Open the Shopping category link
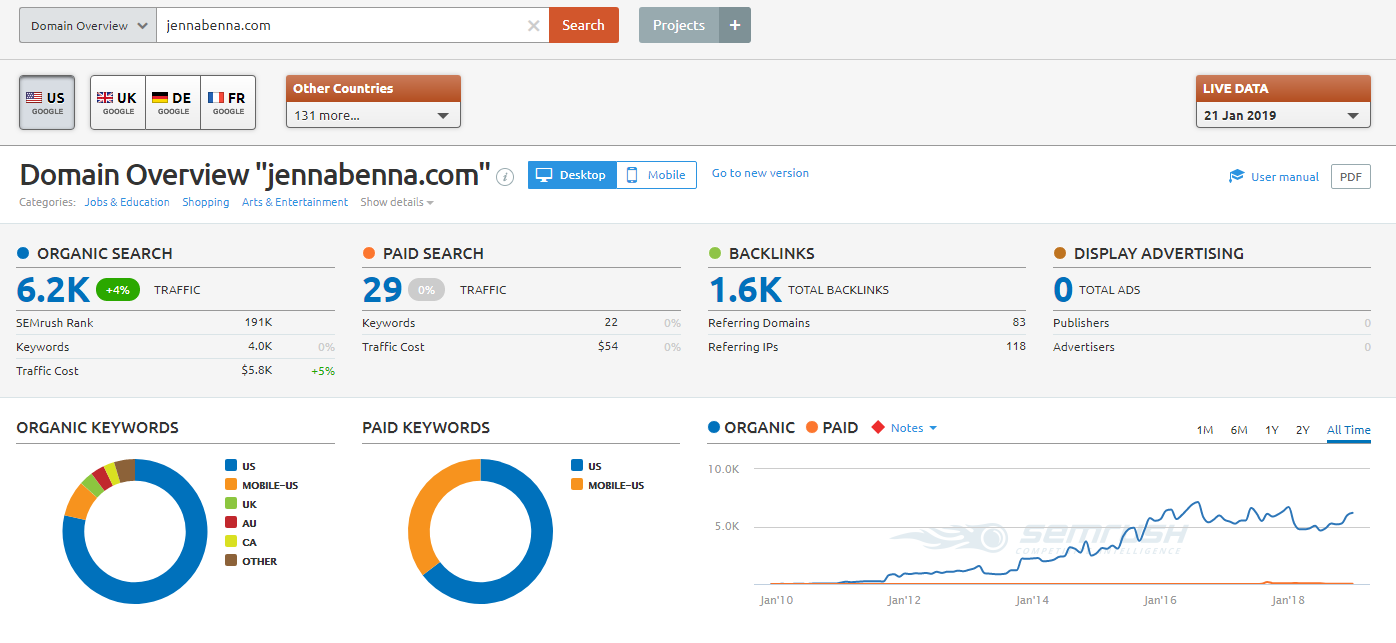This screenshot has width=1396, height=643. (x=206, y=202)
